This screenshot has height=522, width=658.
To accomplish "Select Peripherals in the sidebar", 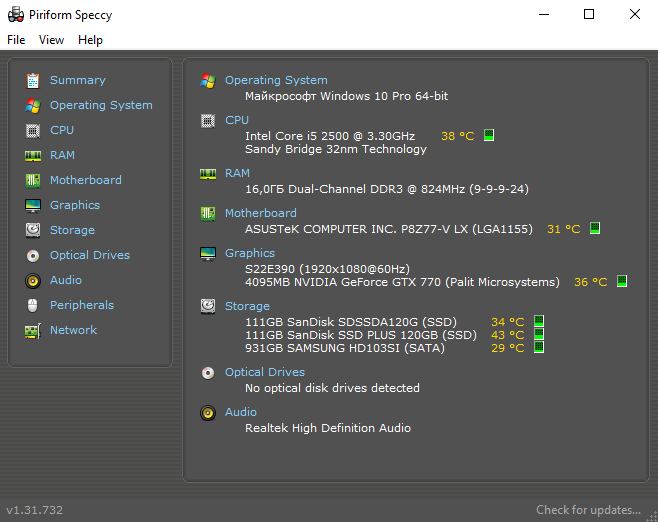I will (x=82, y=305).
